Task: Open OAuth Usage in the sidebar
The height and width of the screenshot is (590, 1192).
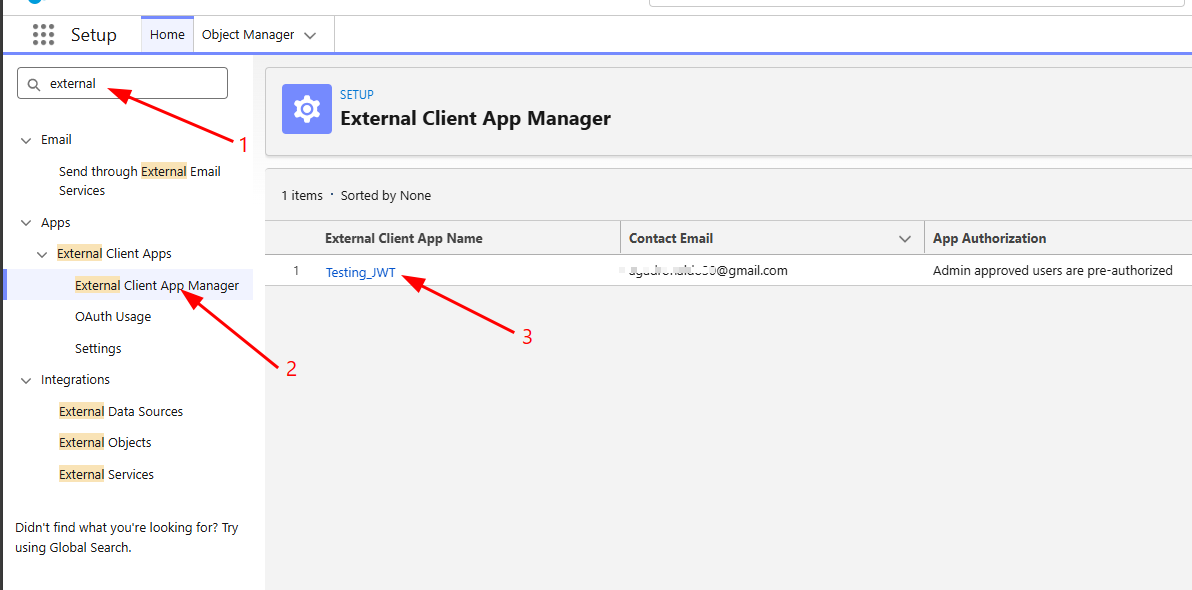Action: [113, 317]
